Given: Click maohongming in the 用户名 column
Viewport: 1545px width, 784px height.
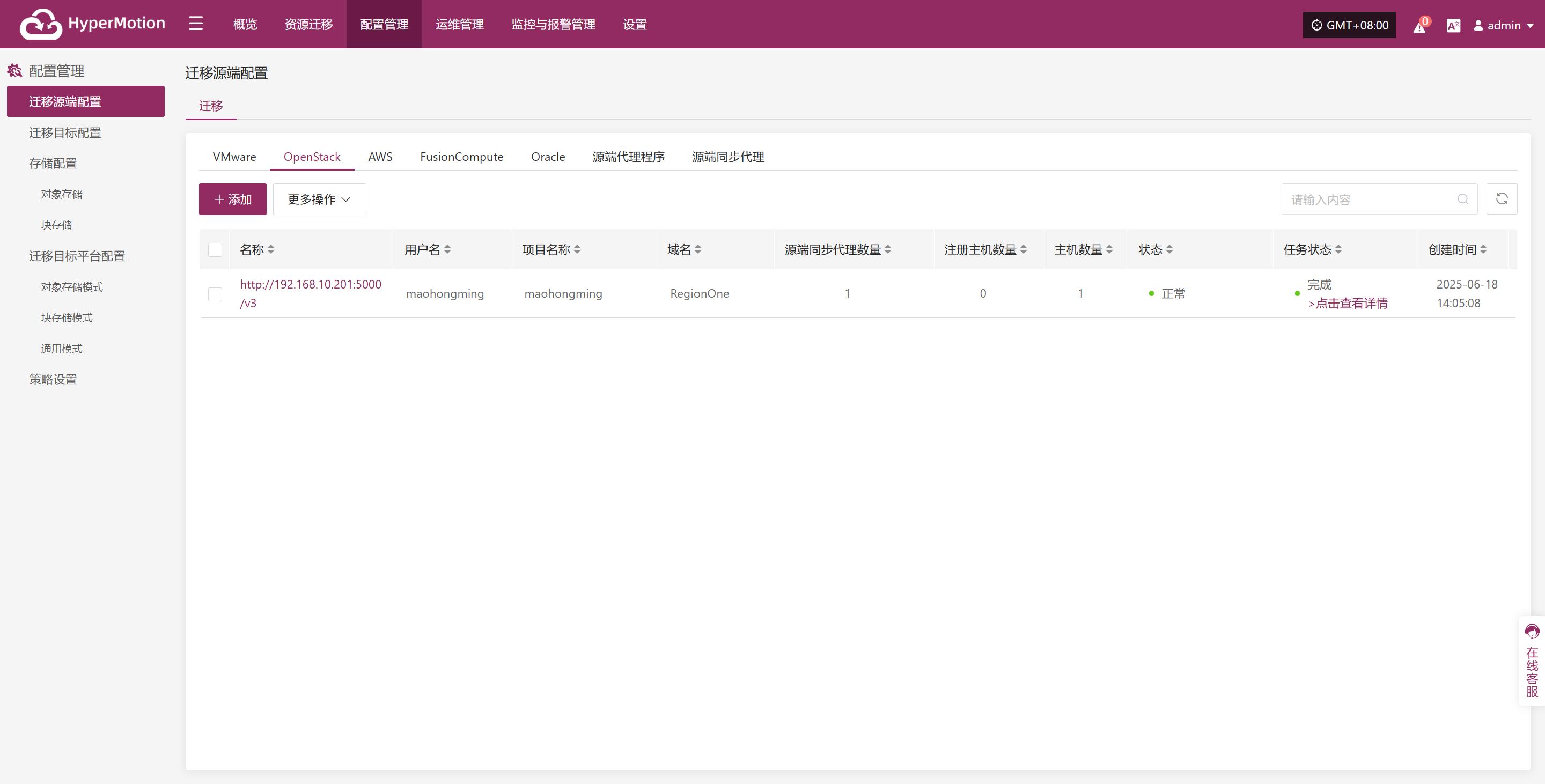Looking at the screenshot, I should [x=445, y=294].
